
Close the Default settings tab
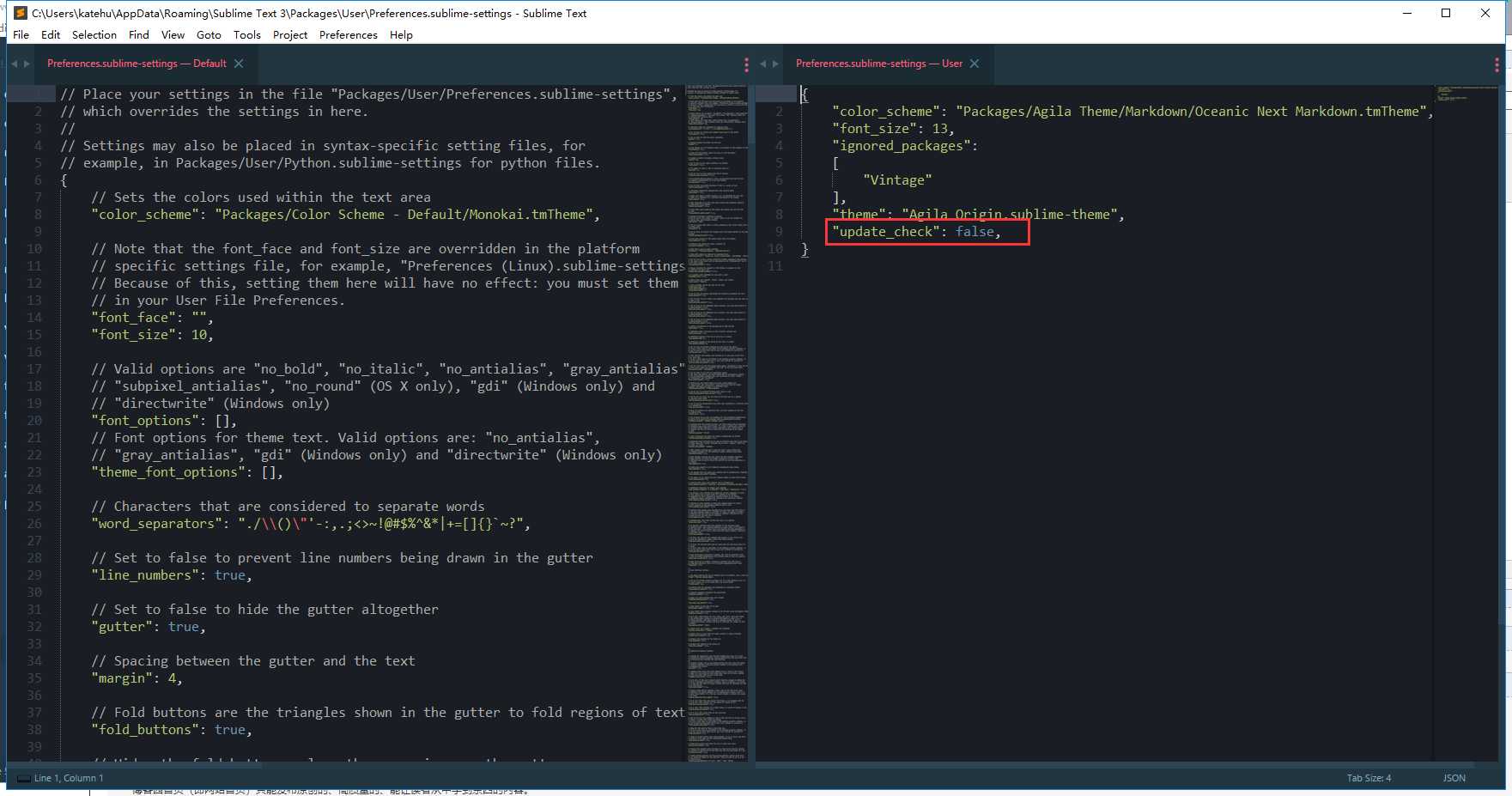(x=239, y=64)
